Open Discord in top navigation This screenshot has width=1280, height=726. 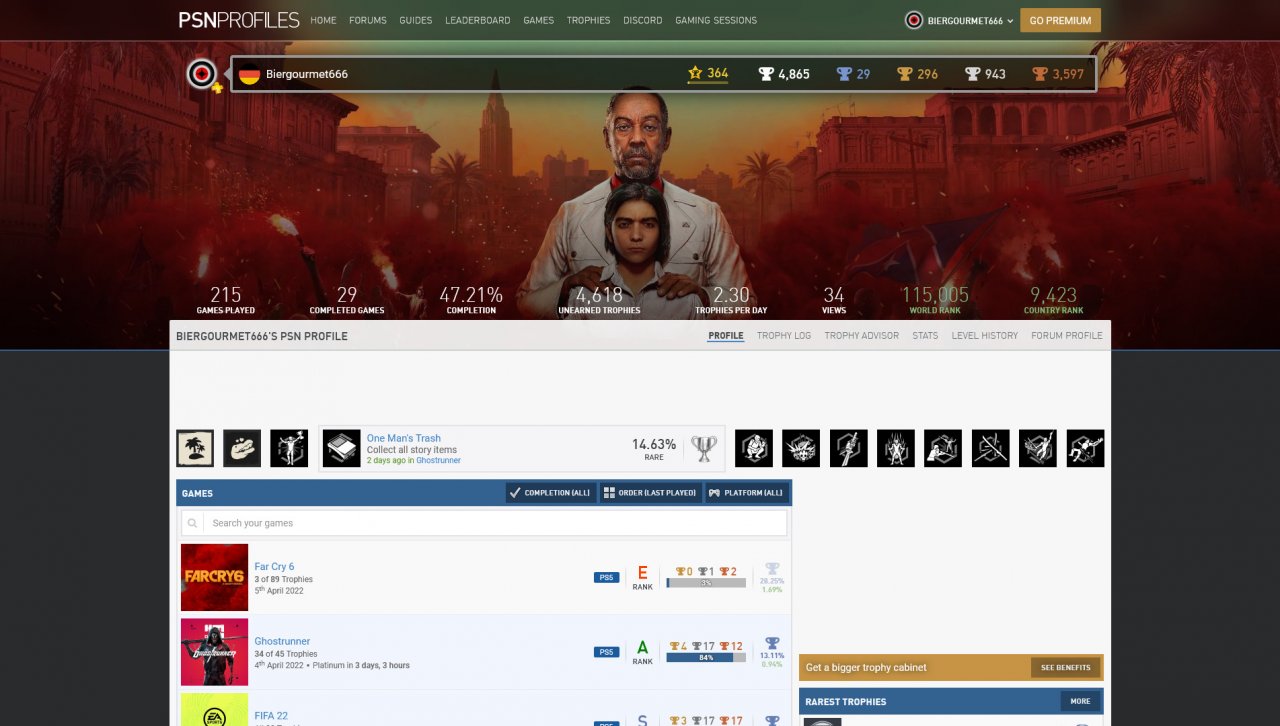coord(642,20)
